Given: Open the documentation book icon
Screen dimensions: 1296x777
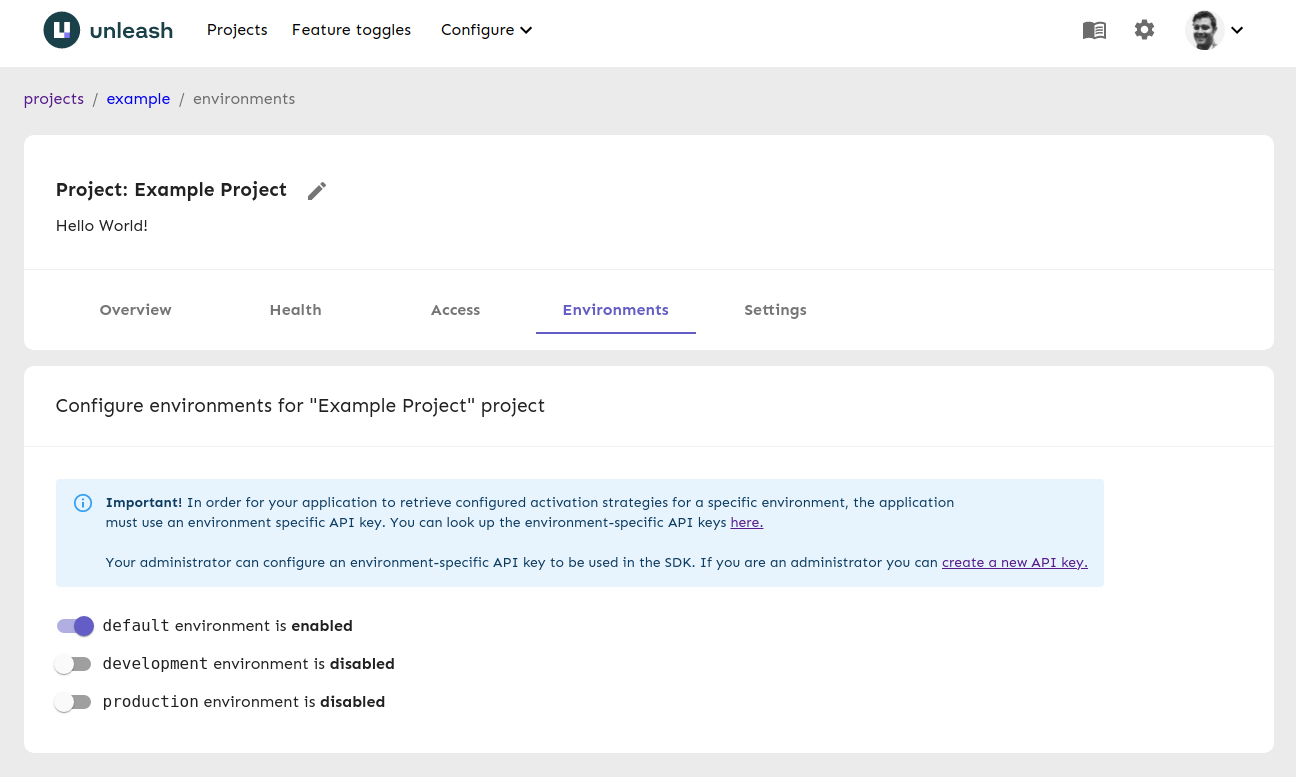Looking at the screenshot, I should (1094, 30).
